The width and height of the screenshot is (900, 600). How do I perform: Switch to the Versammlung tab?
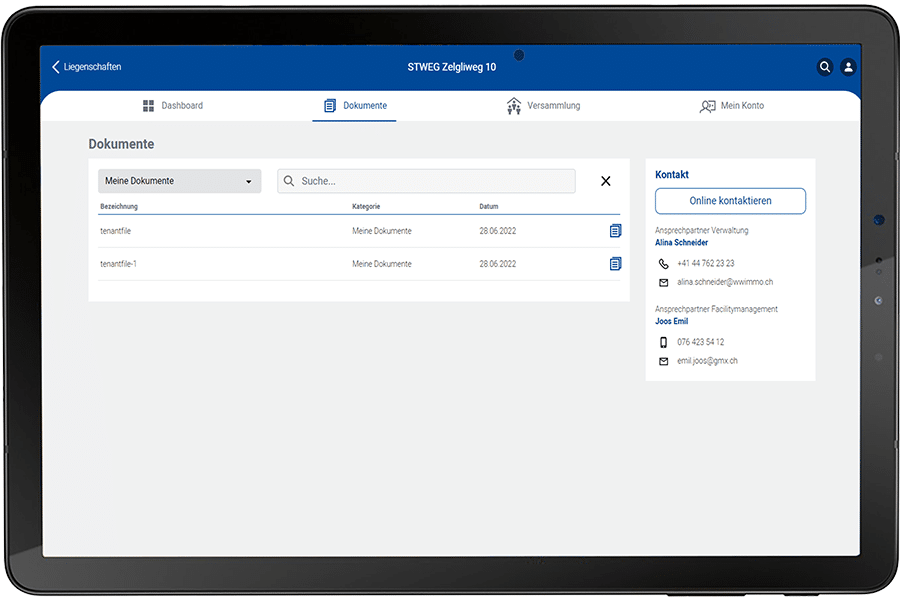click(543, 105)
